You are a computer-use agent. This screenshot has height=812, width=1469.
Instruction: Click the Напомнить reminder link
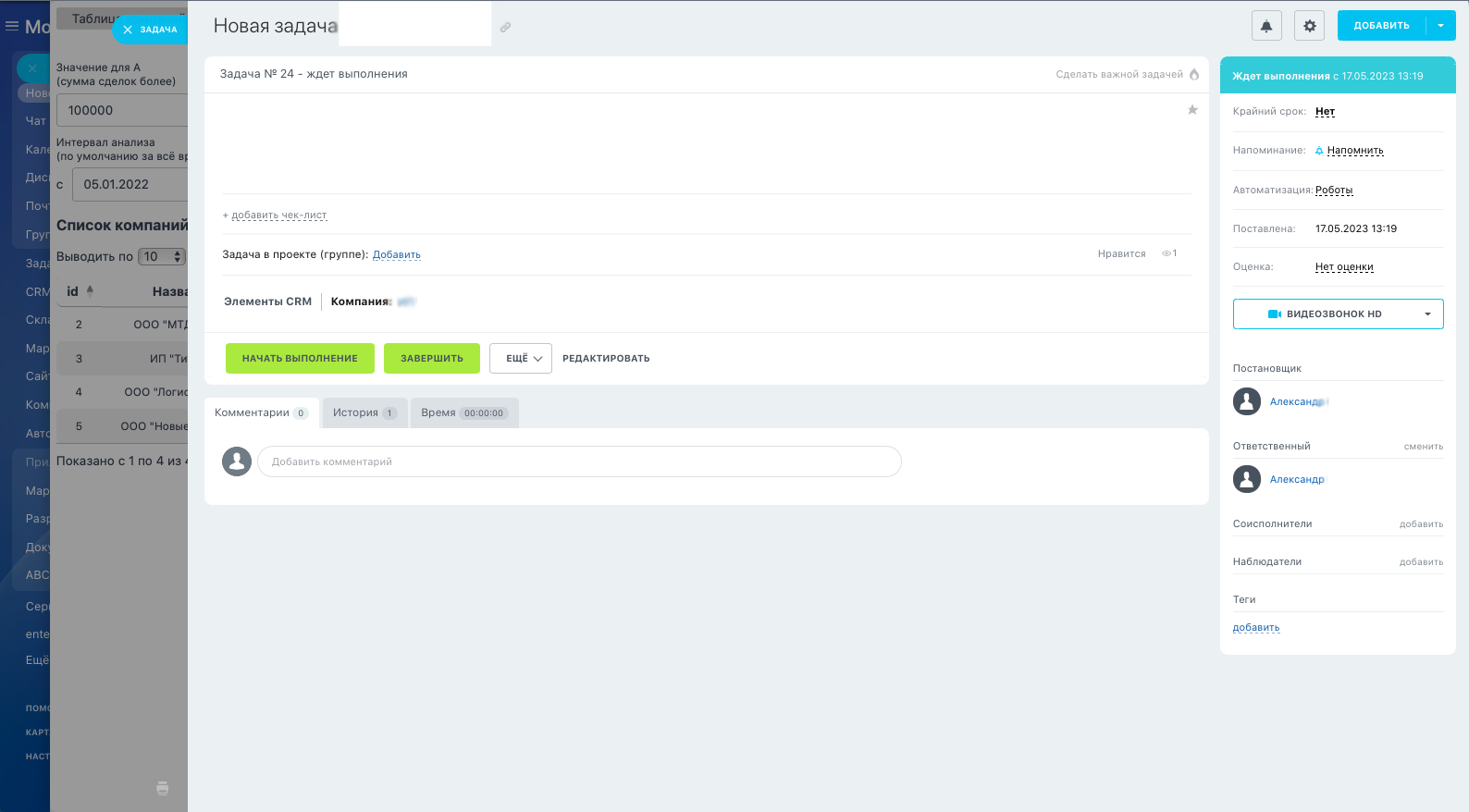1355,151
